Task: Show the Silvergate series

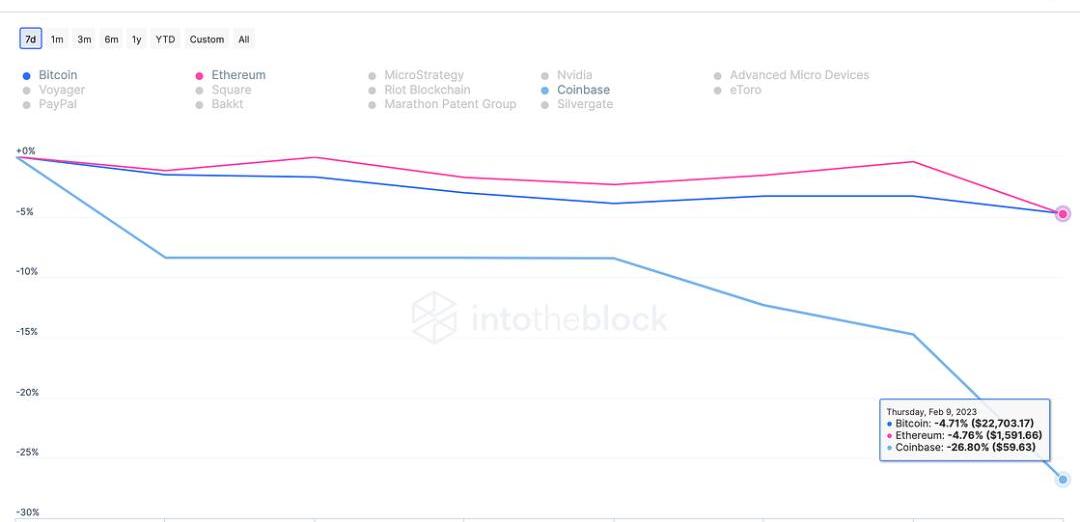Action: (x=584, y=104)
